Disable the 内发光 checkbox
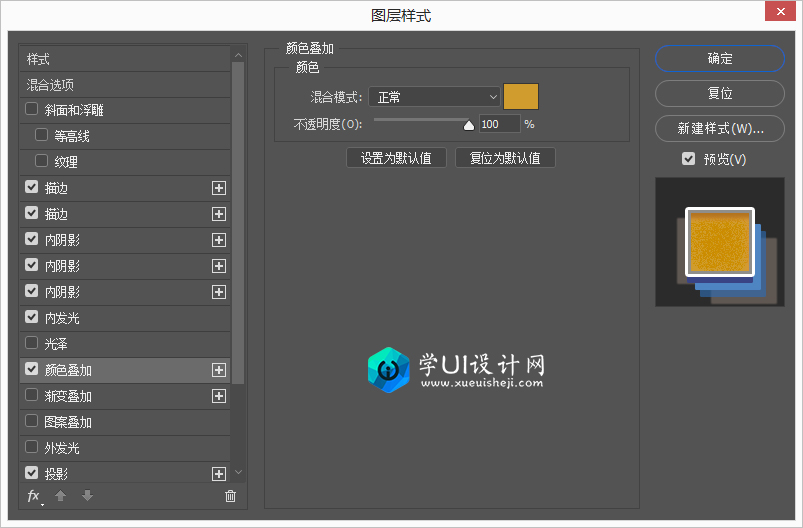 [32, 317]
